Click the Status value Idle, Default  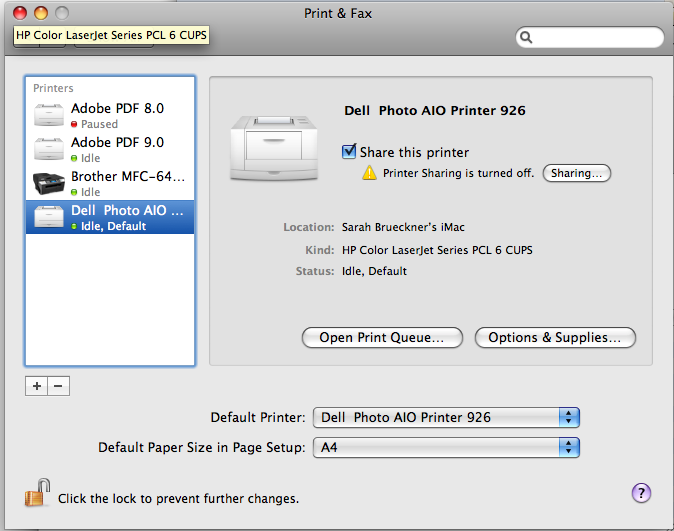[x=374, y=271]
